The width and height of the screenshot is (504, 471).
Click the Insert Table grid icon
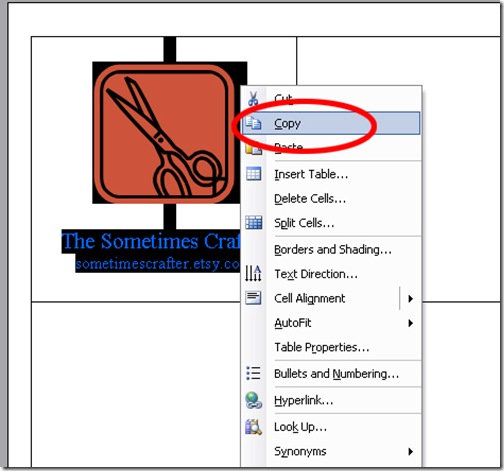pos(253,174)
